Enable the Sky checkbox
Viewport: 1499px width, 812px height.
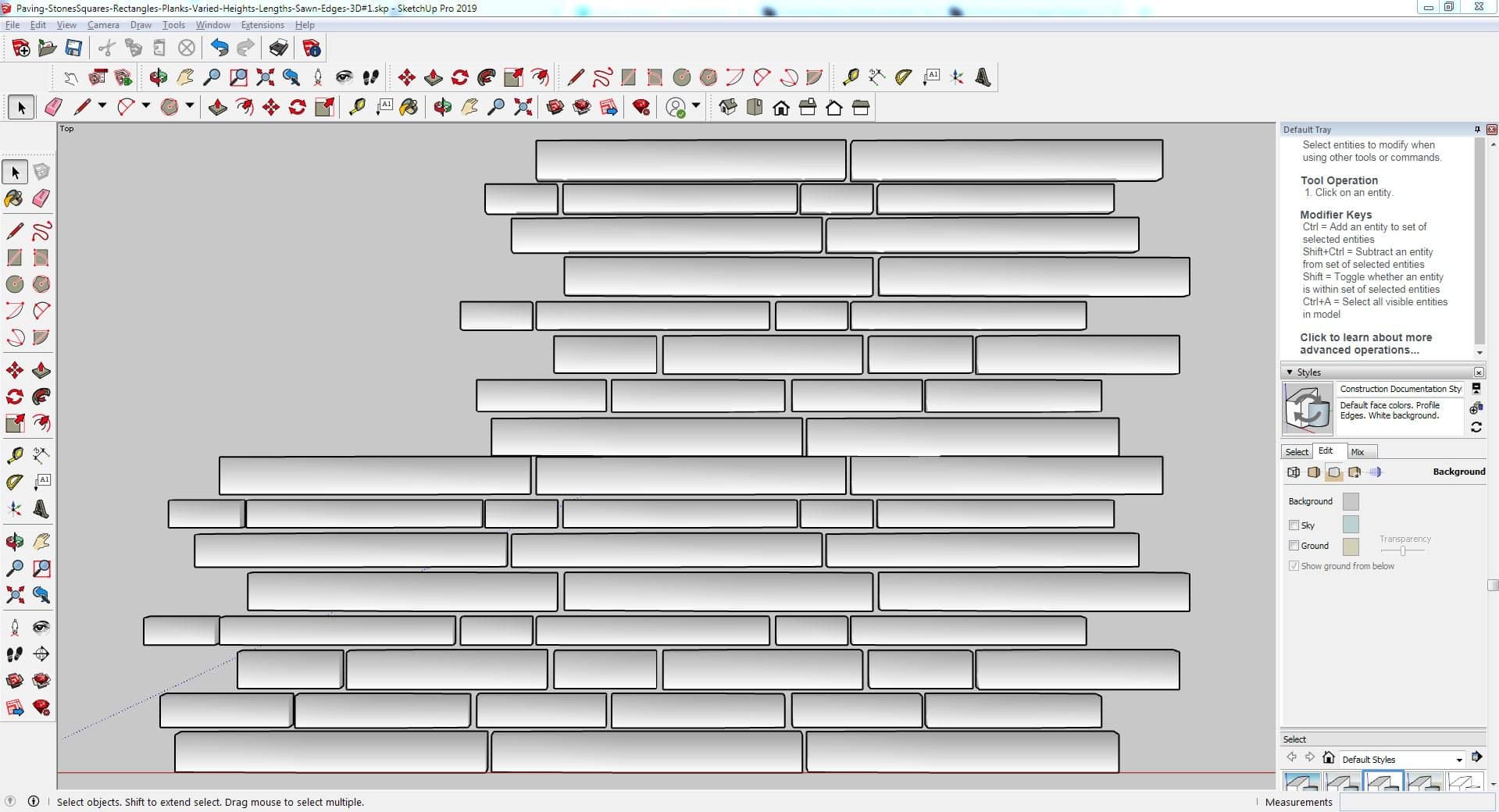[1294, 525]
